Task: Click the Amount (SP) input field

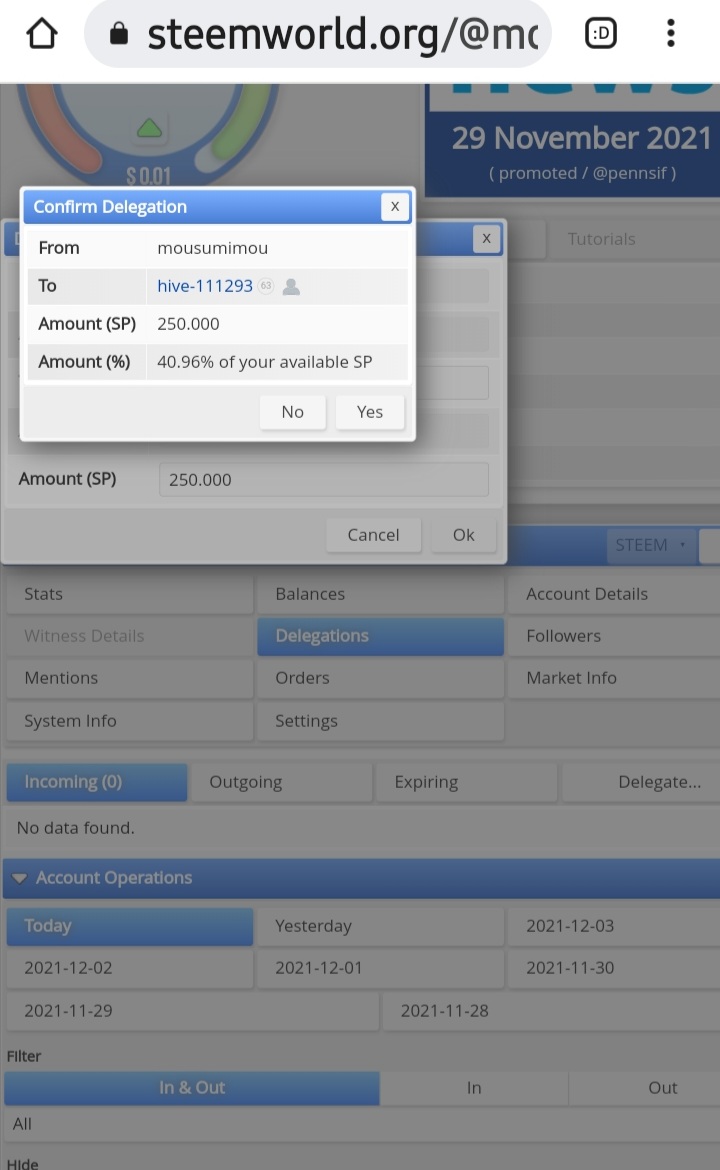Action: coord(324,480)
